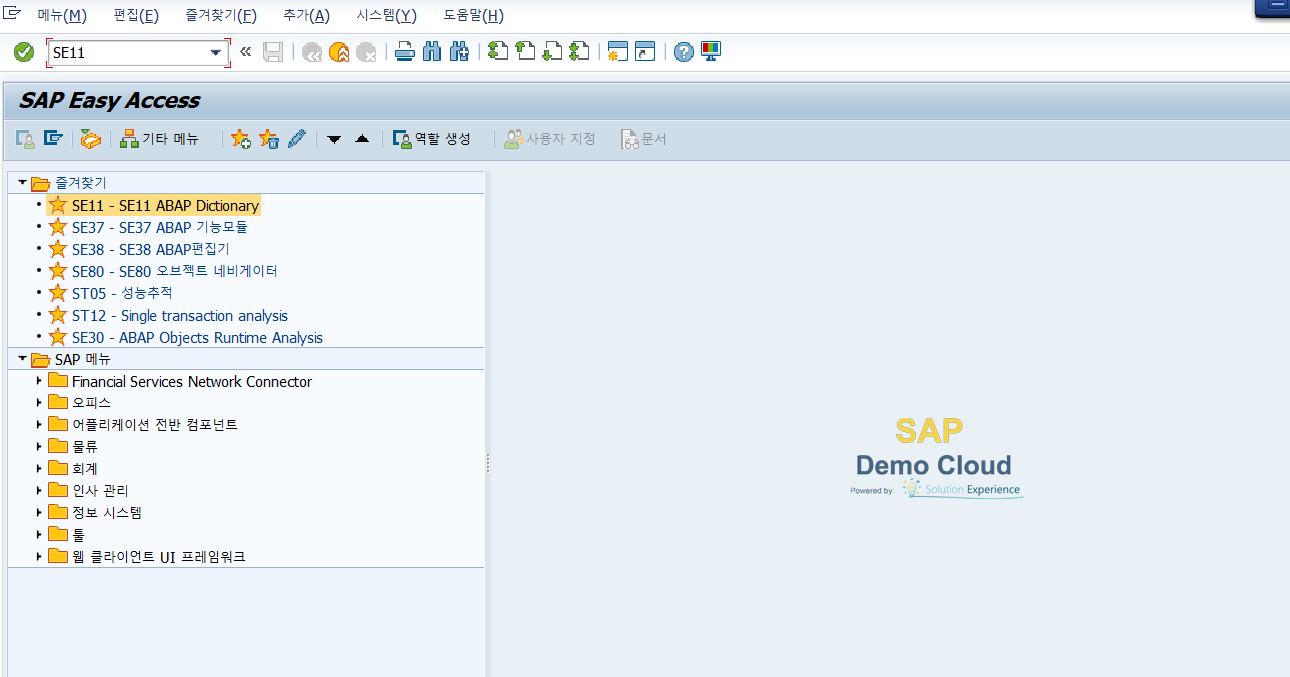Click the 기타 메뉴 button
The image size is (1290, 677).
click(160, 139)
